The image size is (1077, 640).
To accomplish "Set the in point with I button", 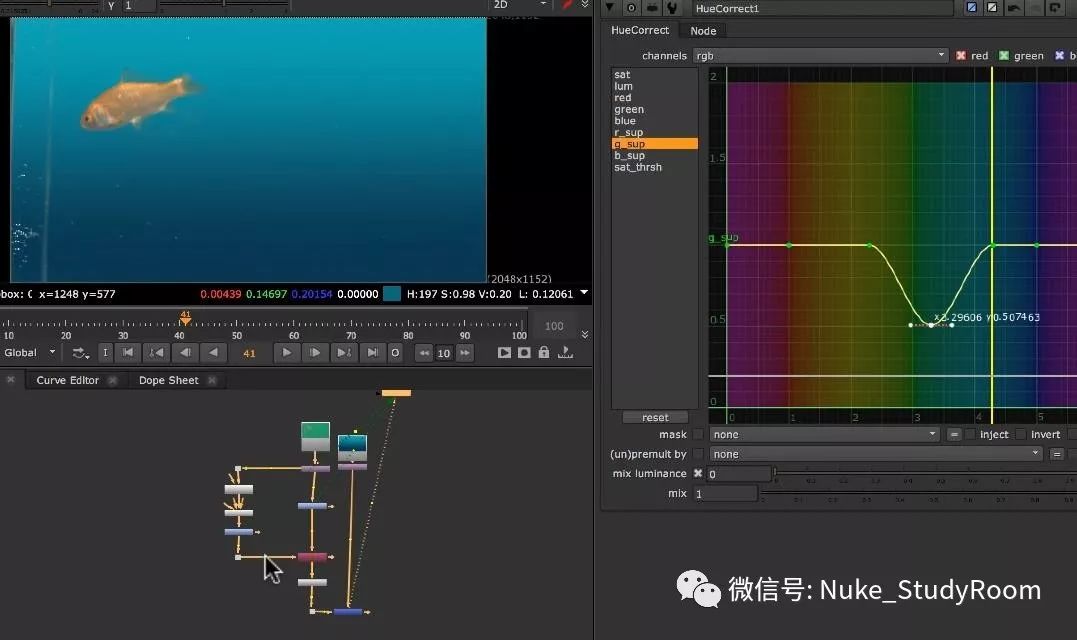I will [x=105, y=353].
